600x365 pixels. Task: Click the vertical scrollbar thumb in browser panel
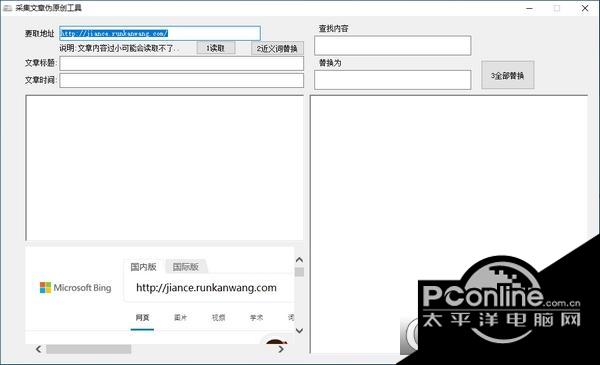300,272
